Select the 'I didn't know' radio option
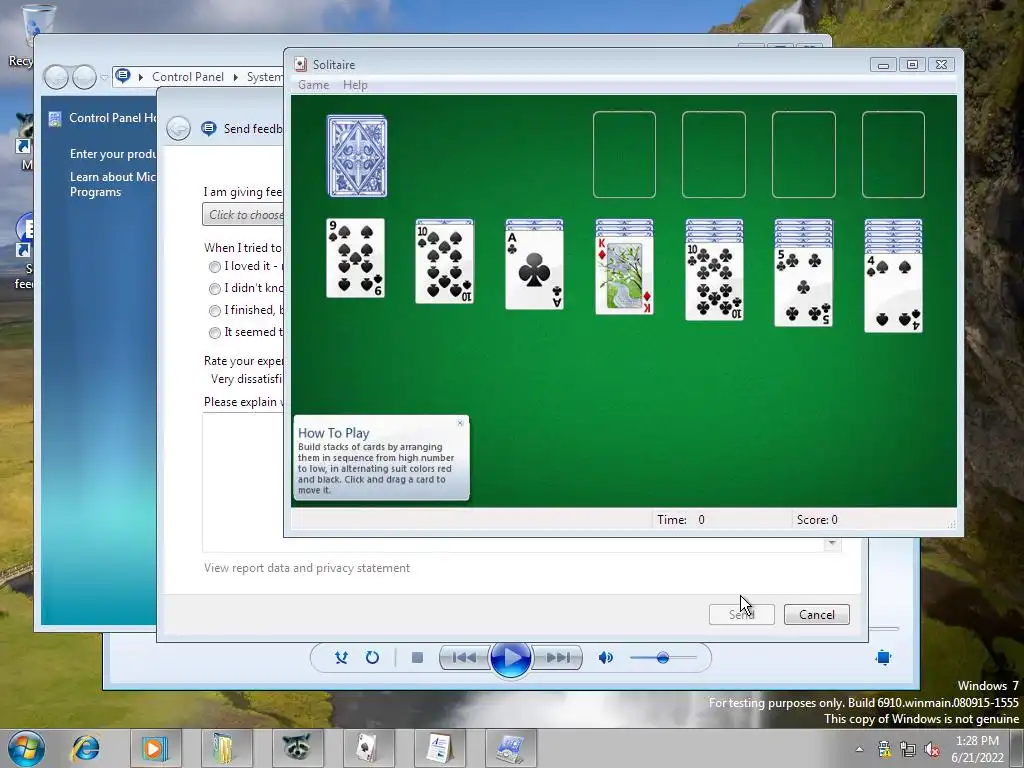This screenshot has height=768, width=1024. pos(215,289)
